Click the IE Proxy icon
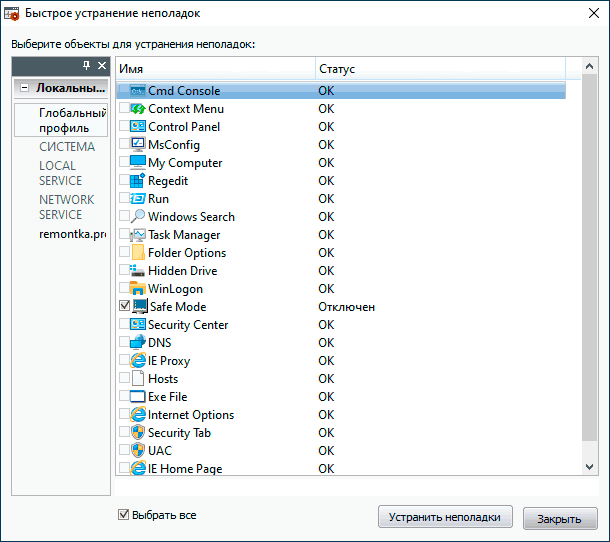Viewport: 610px width, 542px height. click(138, 360)
